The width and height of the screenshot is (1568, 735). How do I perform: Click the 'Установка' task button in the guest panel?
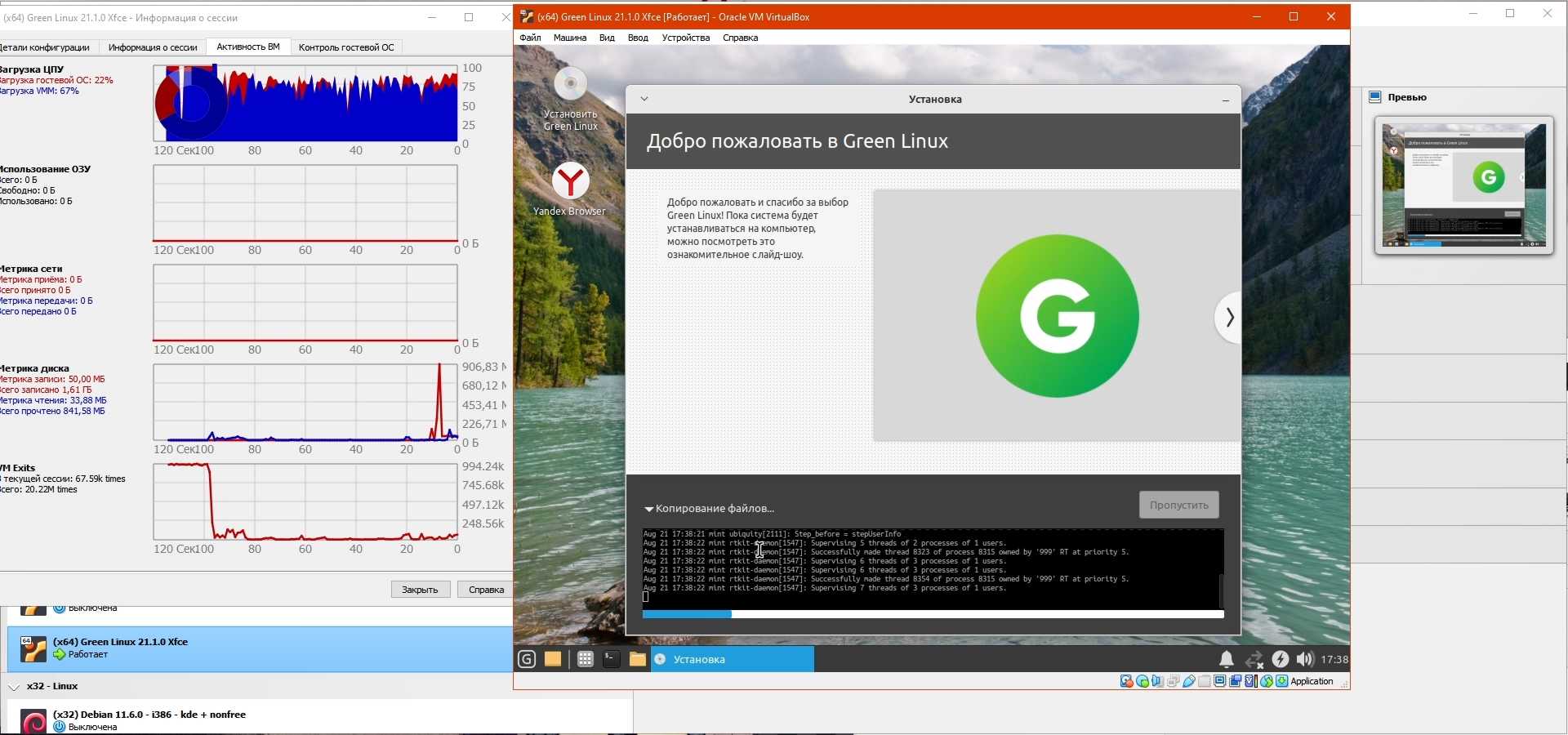(733, 659)
